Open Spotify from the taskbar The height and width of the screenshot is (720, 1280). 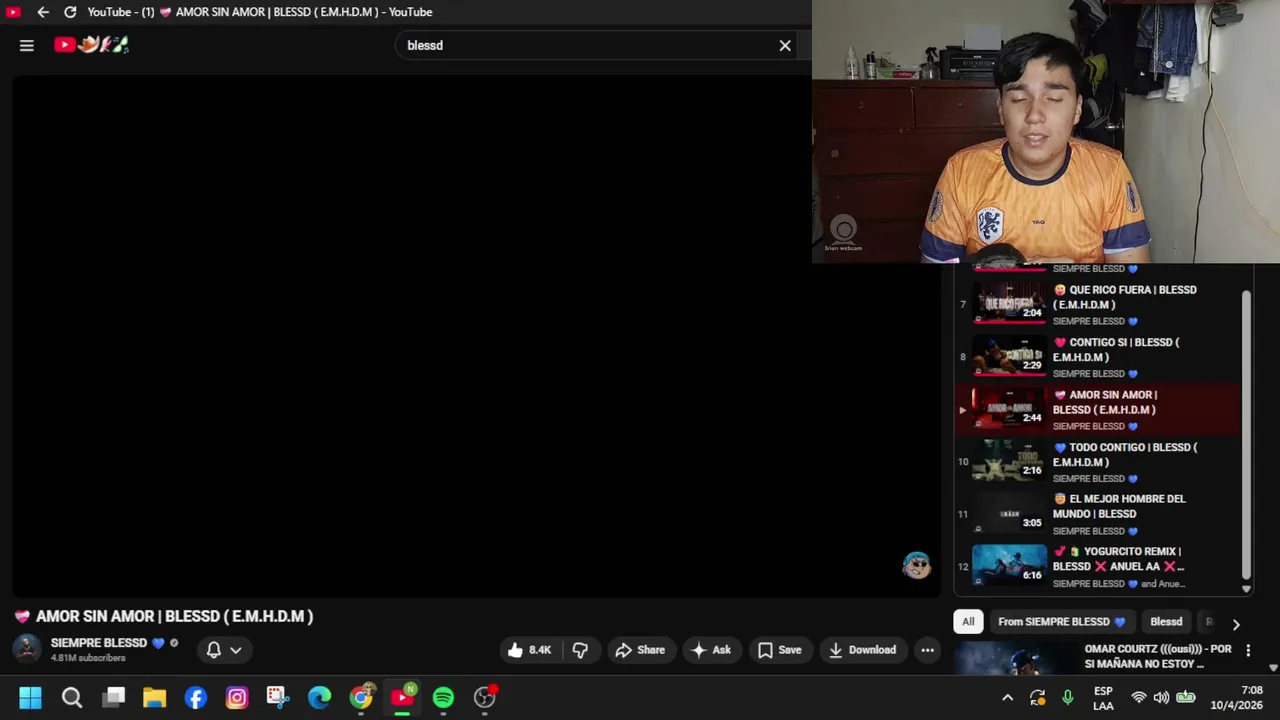click(443, 697)
